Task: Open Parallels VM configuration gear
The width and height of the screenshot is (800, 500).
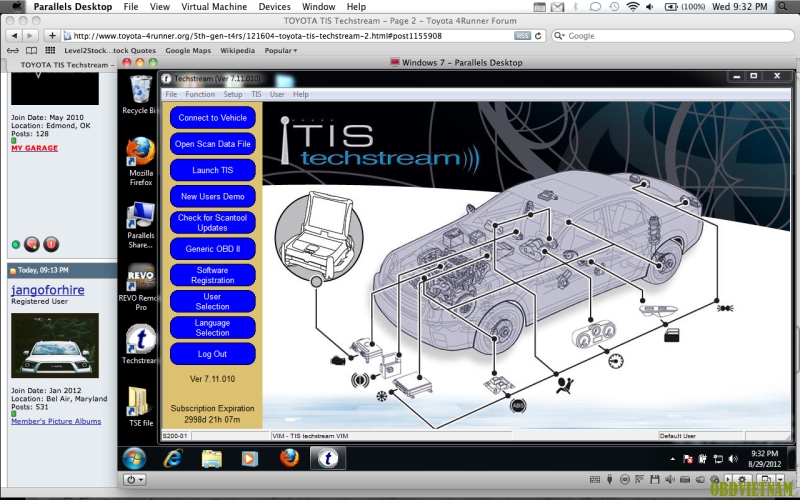Action: pyautogui.click(x=742, y=480)
